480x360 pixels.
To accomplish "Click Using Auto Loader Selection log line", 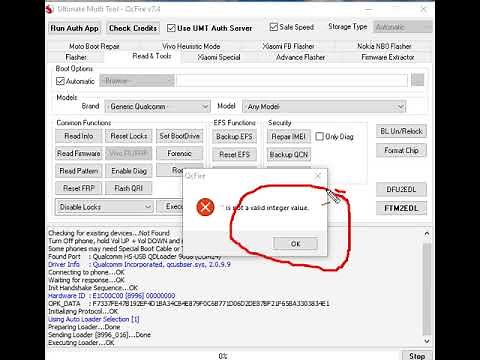I will (x=94, y=319).
